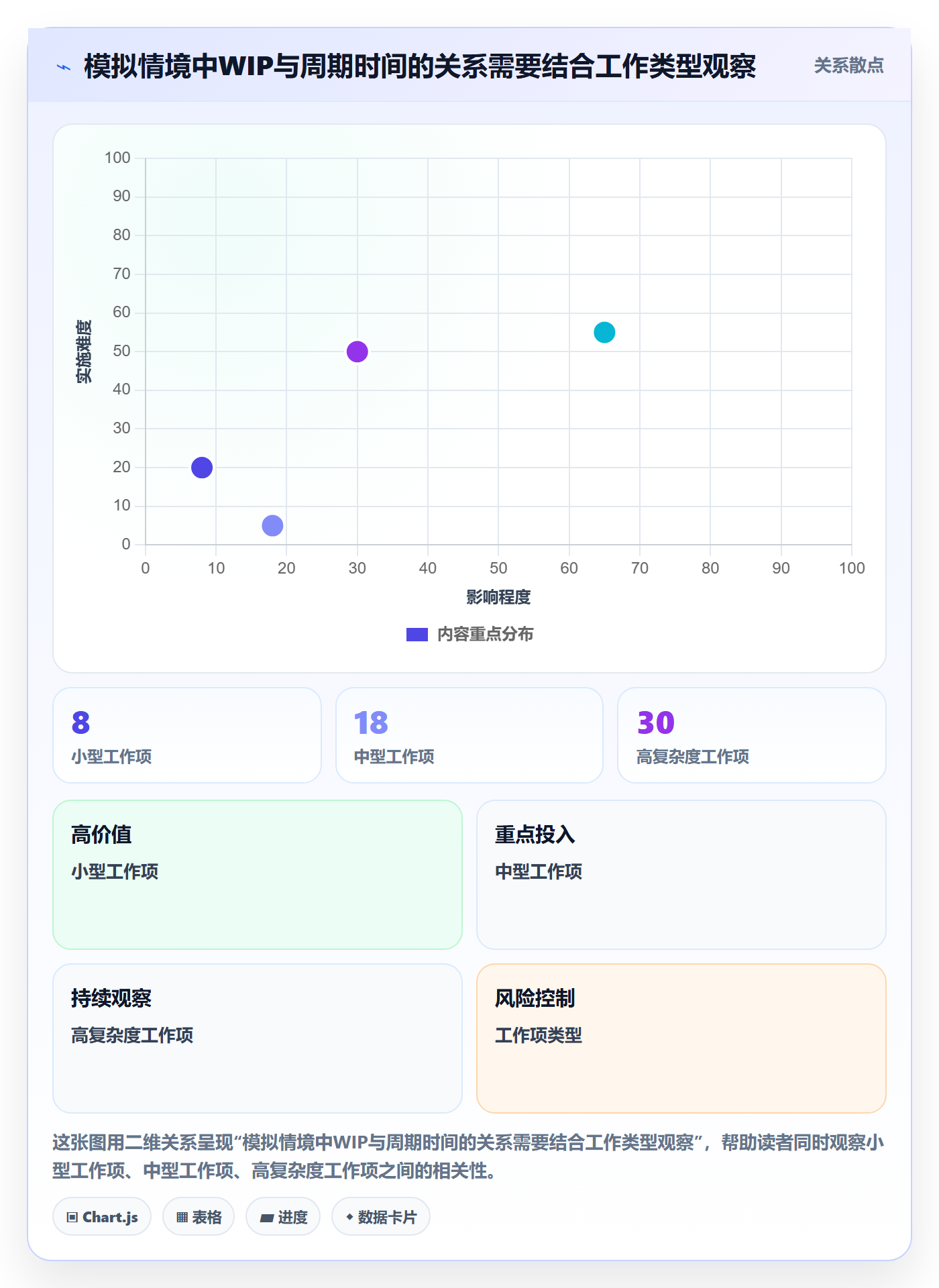Image resolution: width=939 pixels, height=1288 pixels.
Task: Click the 关系散点 tag in the header
Action: (848, 66)
